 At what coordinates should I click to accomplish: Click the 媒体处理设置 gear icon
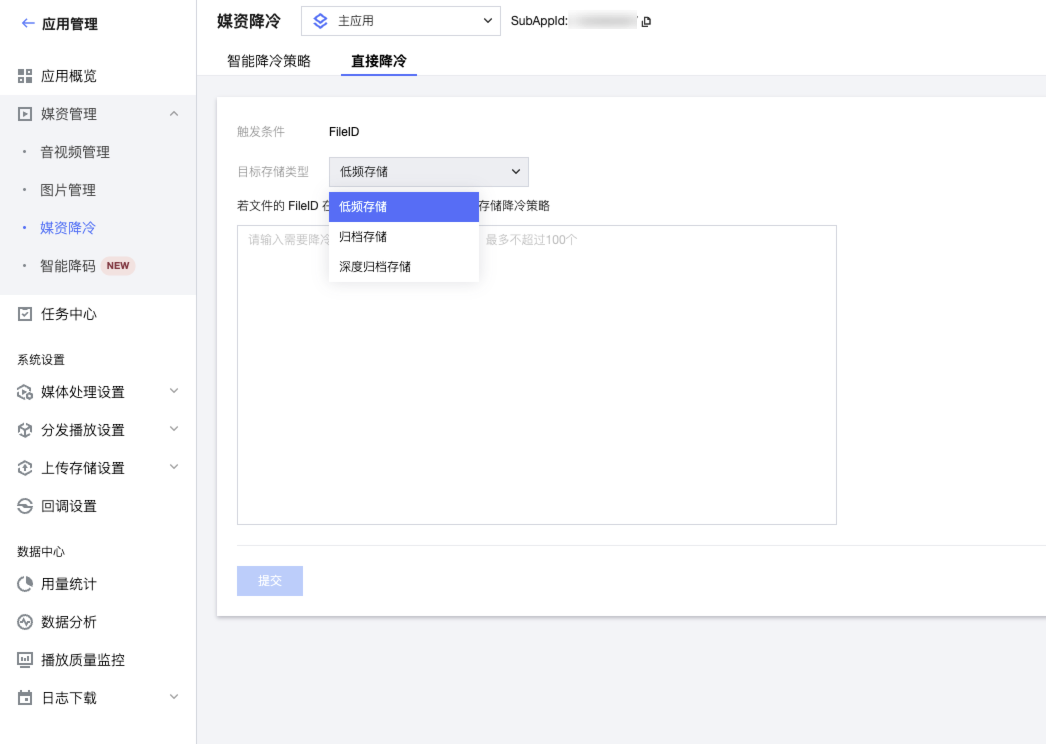click(25, 392)
